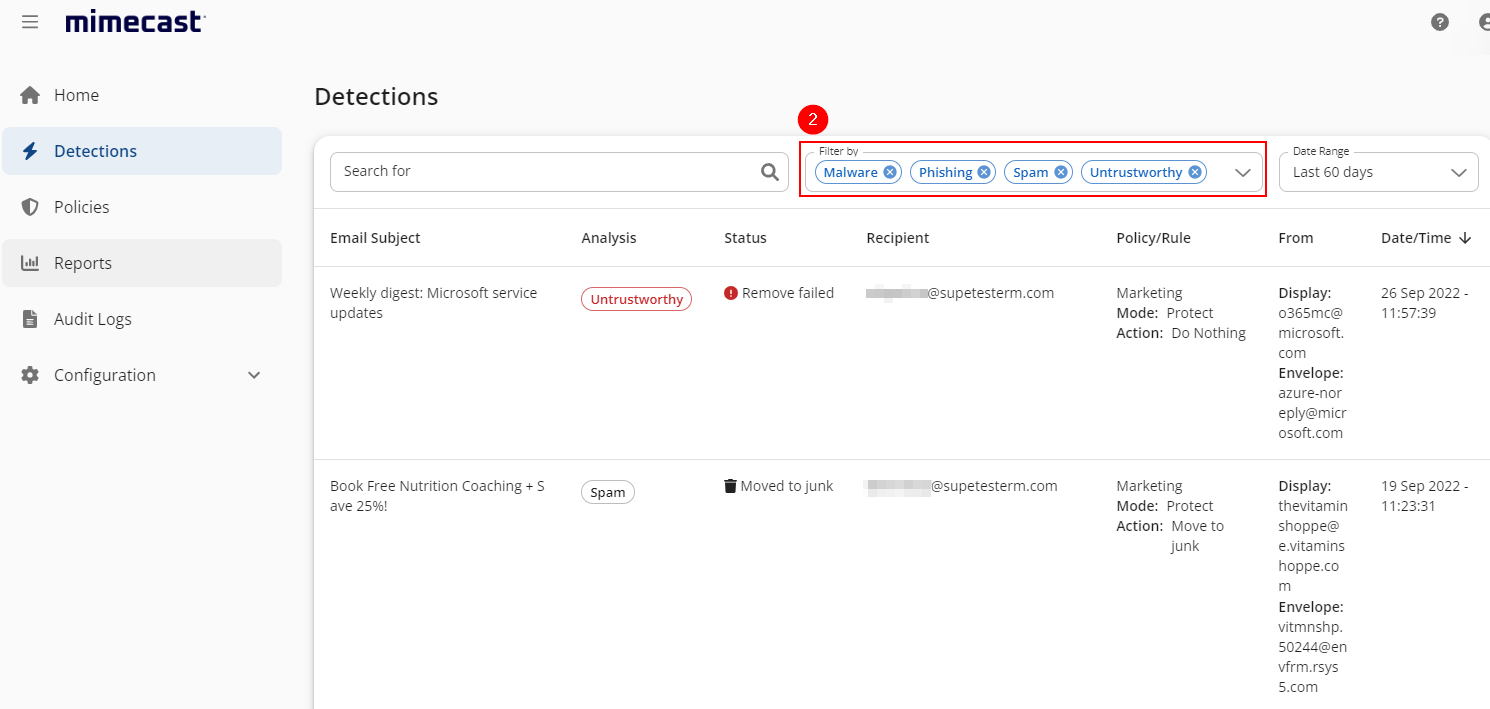Select Detections in the sidebar menu

(x=97, y=150)
